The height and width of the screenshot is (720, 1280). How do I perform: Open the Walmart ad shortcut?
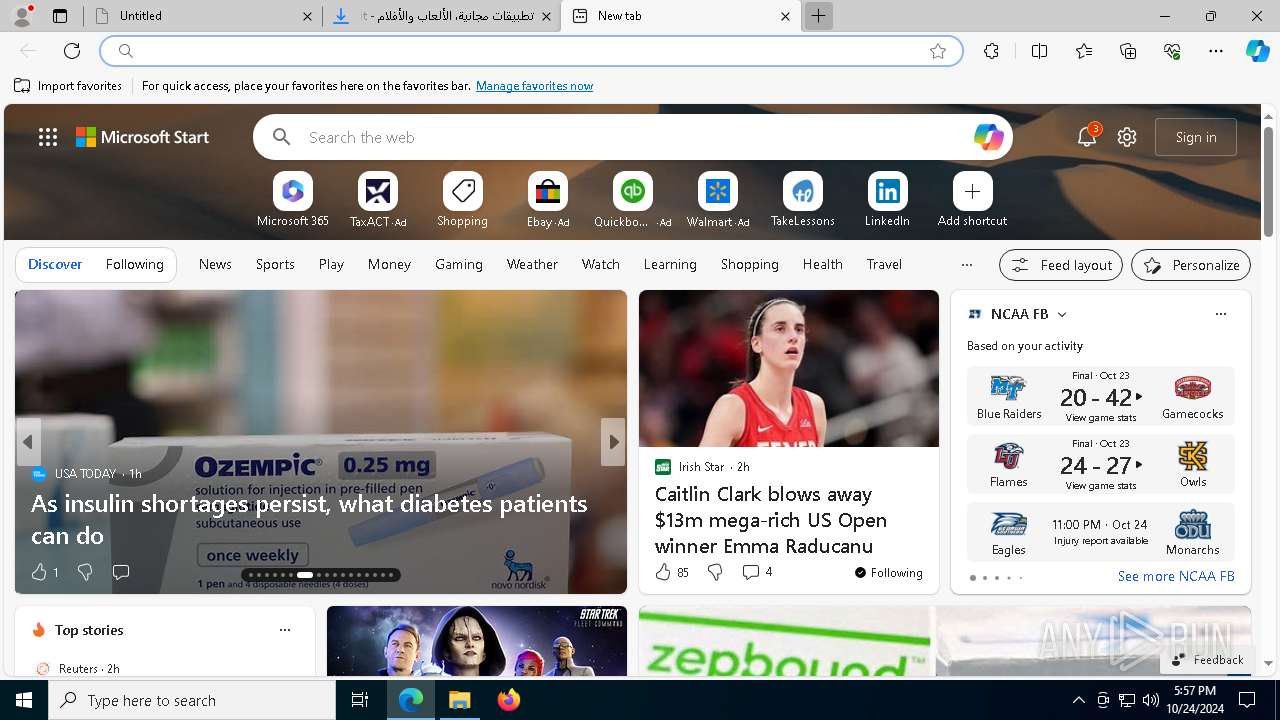pyautogui.click(x=718, y=200)
